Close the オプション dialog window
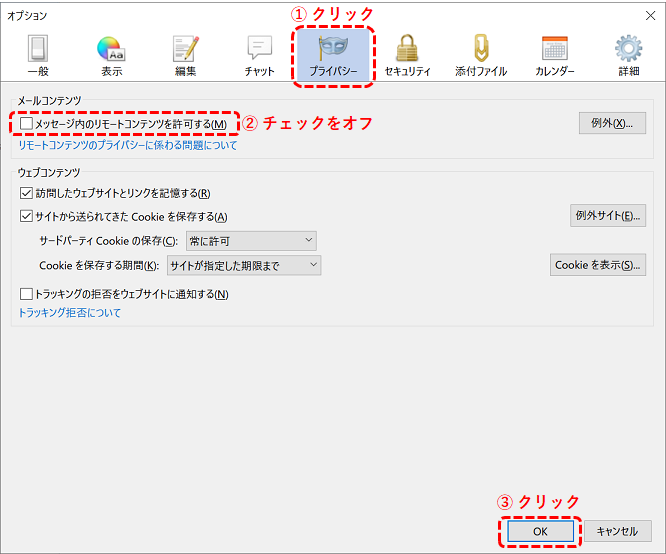 [x=650, y=16]
